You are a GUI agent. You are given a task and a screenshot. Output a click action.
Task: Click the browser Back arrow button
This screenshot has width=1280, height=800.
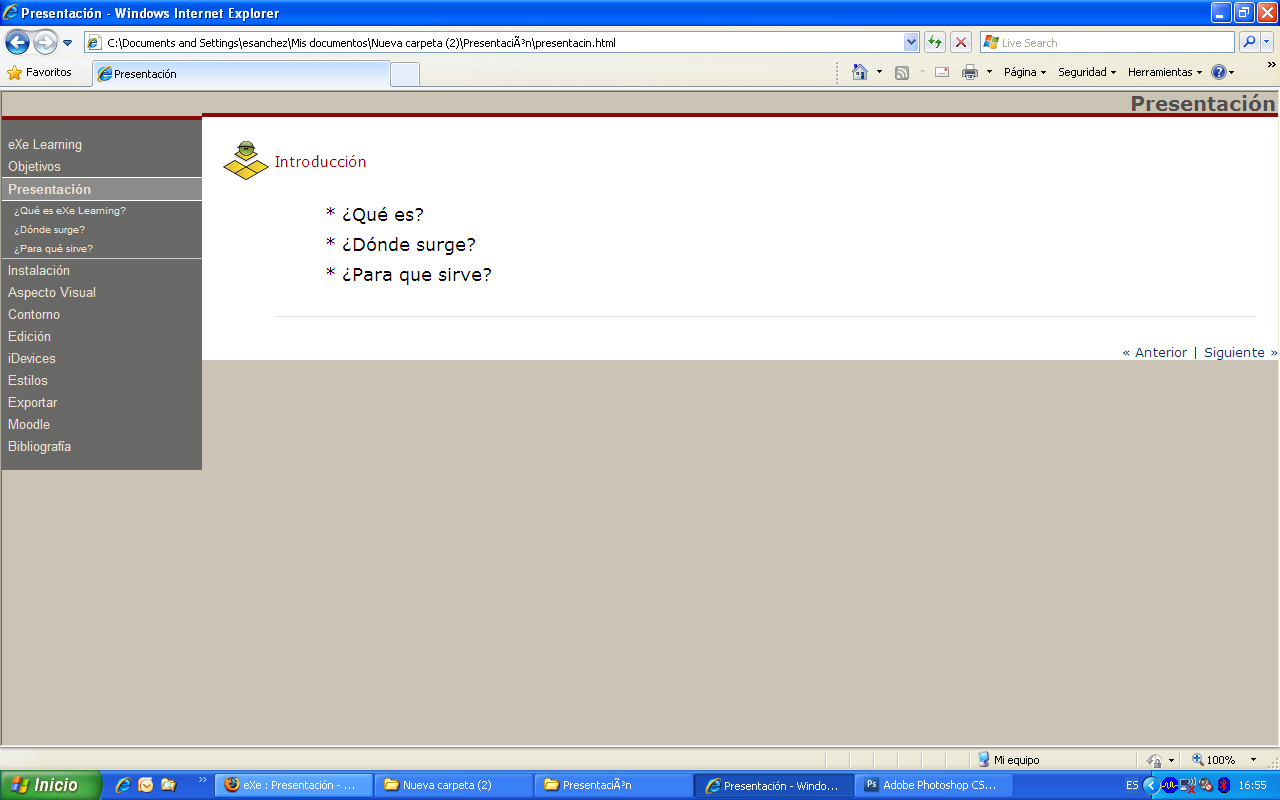(x=17, y=42)
